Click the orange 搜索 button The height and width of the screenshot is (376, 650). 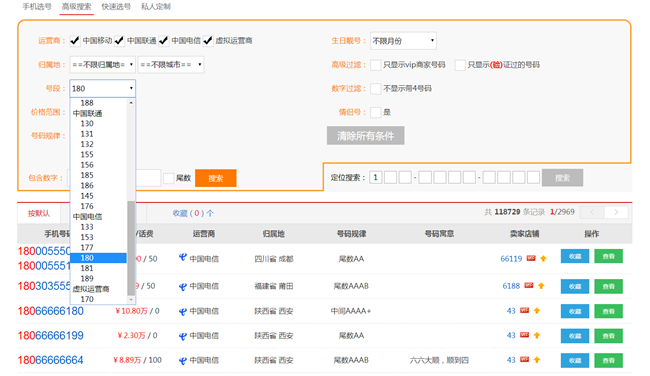pos(216,178)
